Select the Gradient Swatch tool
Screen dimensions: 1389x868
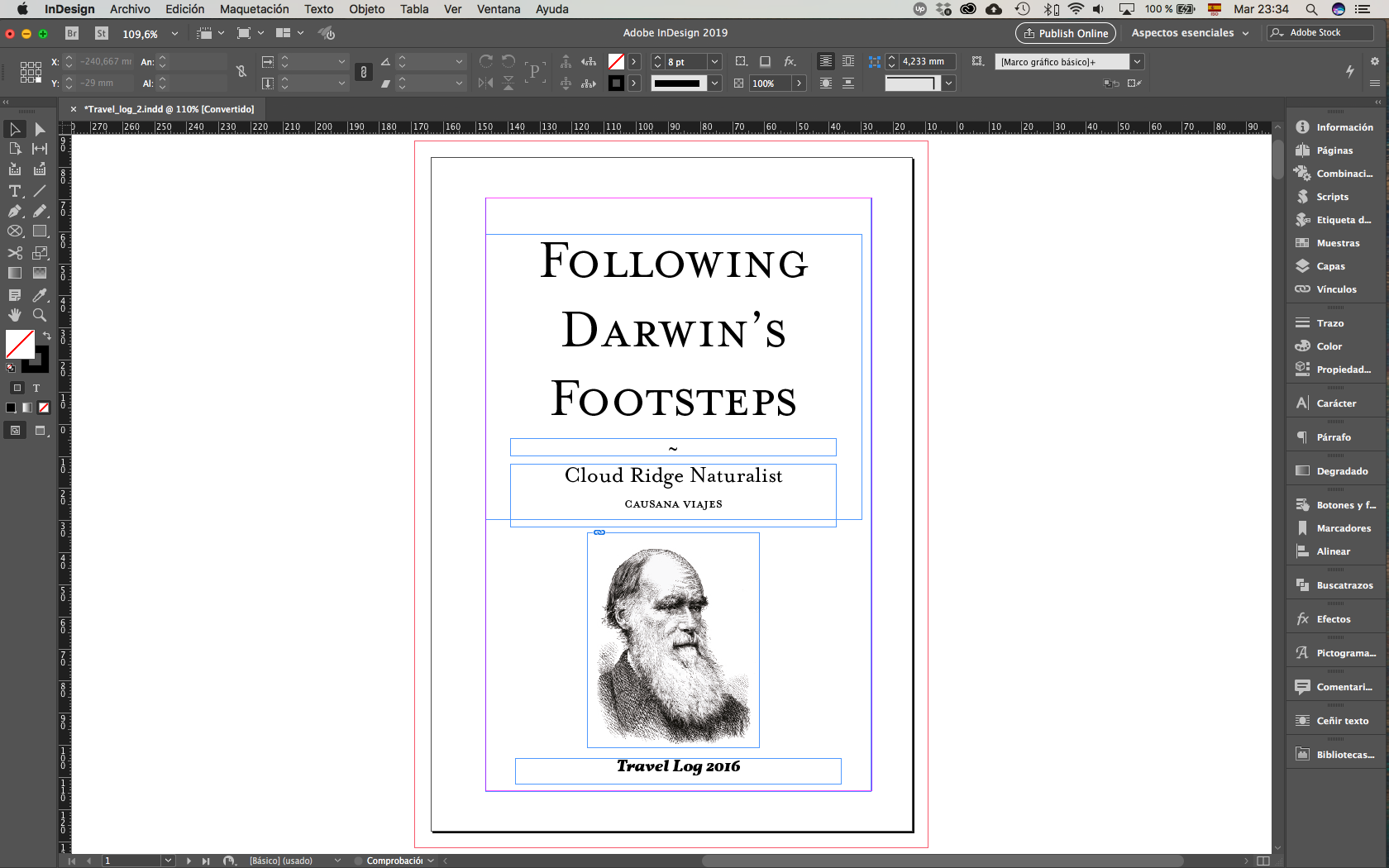(x=15, y=273)
